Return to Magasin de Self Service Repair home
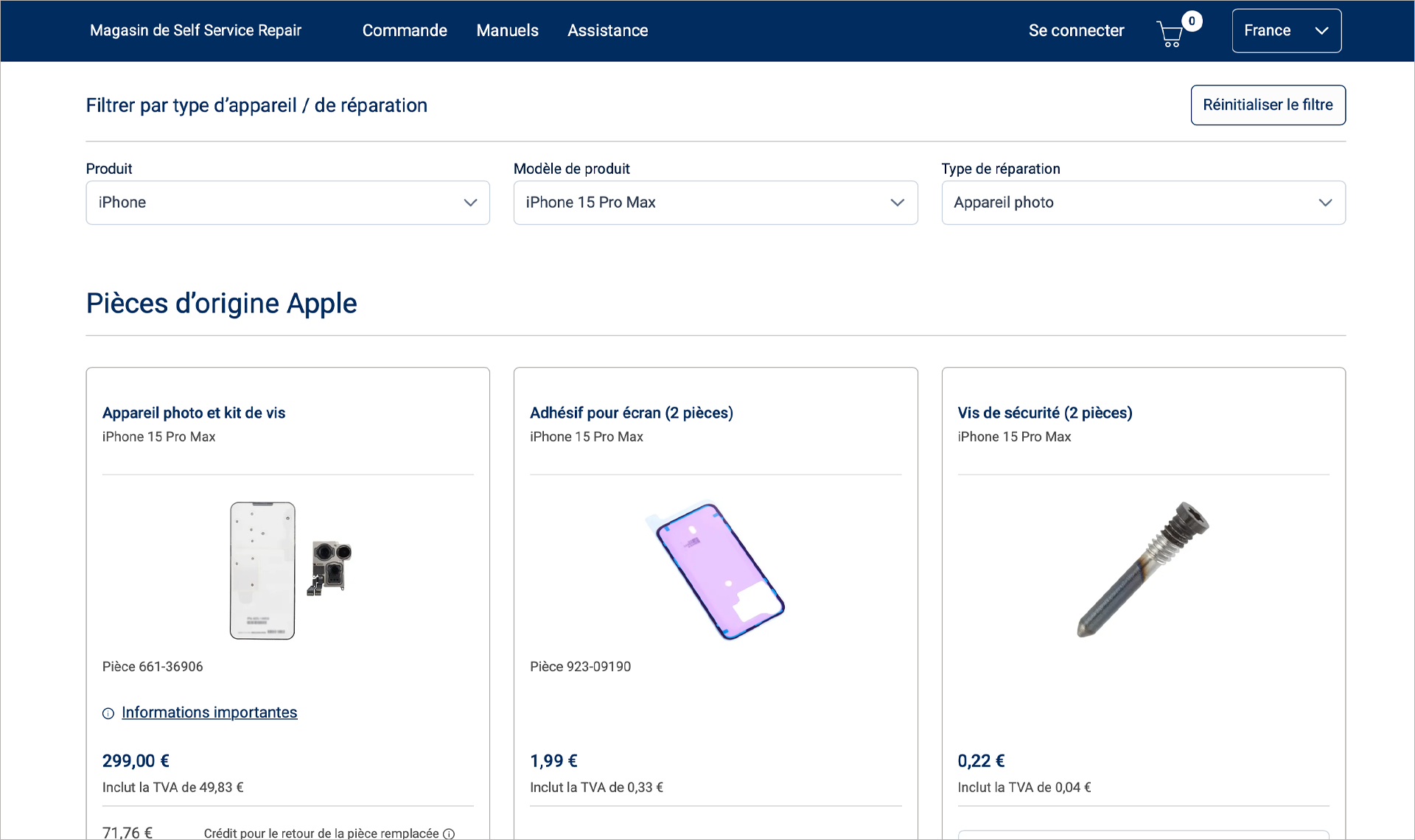 (195, 30)
